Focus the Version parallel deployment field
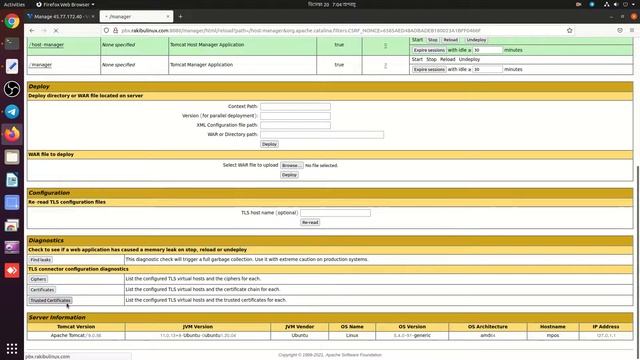This screenshot has width=640, height=360. pos(296,116)
